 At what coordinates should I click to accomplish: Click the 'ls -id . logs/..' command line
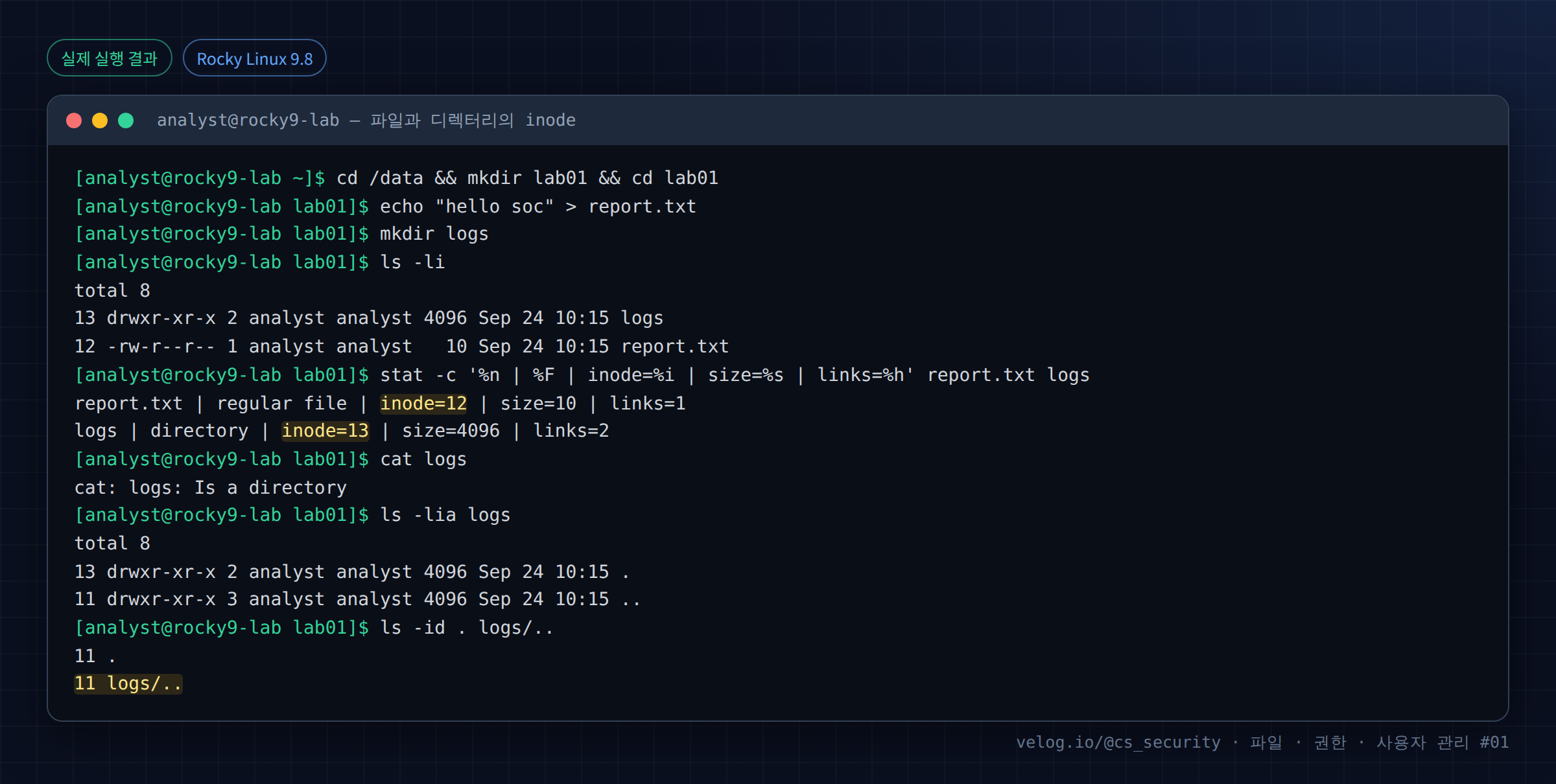tap(314, 628)
